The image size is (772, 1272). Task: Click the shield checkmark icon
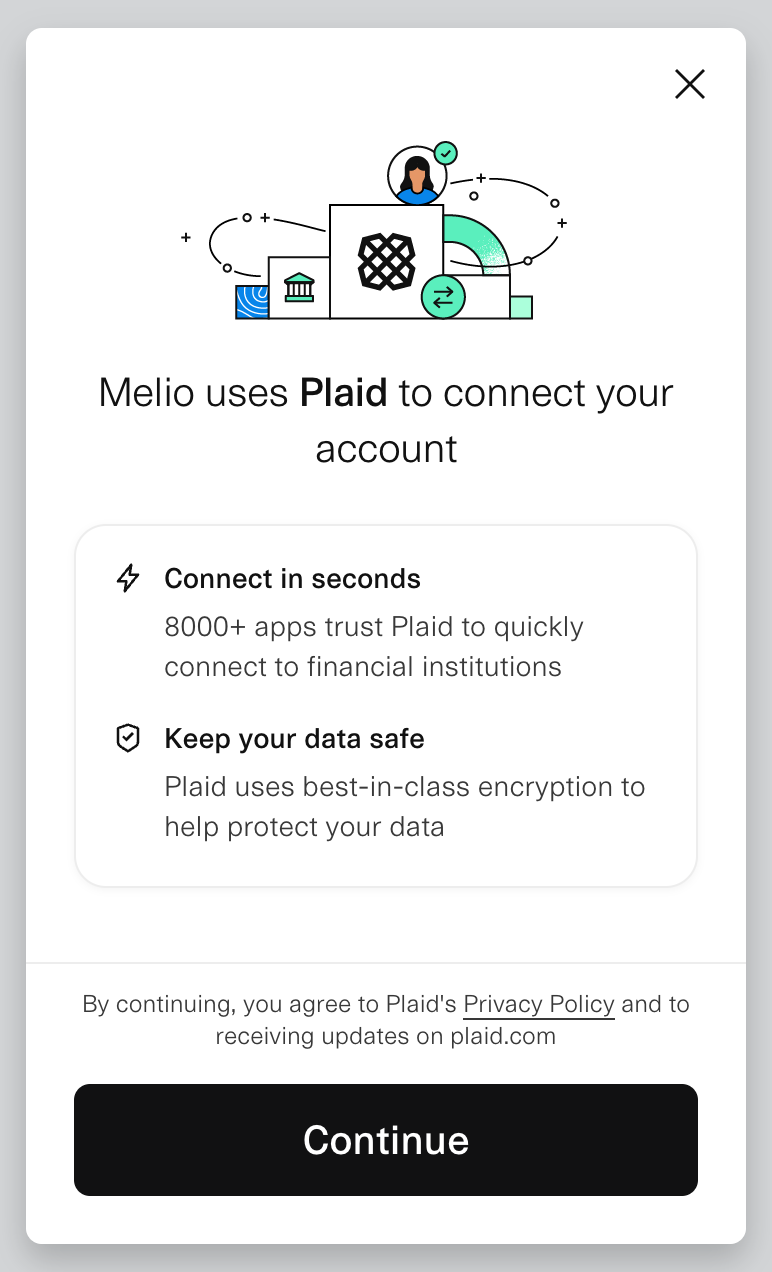pos(128,738)
